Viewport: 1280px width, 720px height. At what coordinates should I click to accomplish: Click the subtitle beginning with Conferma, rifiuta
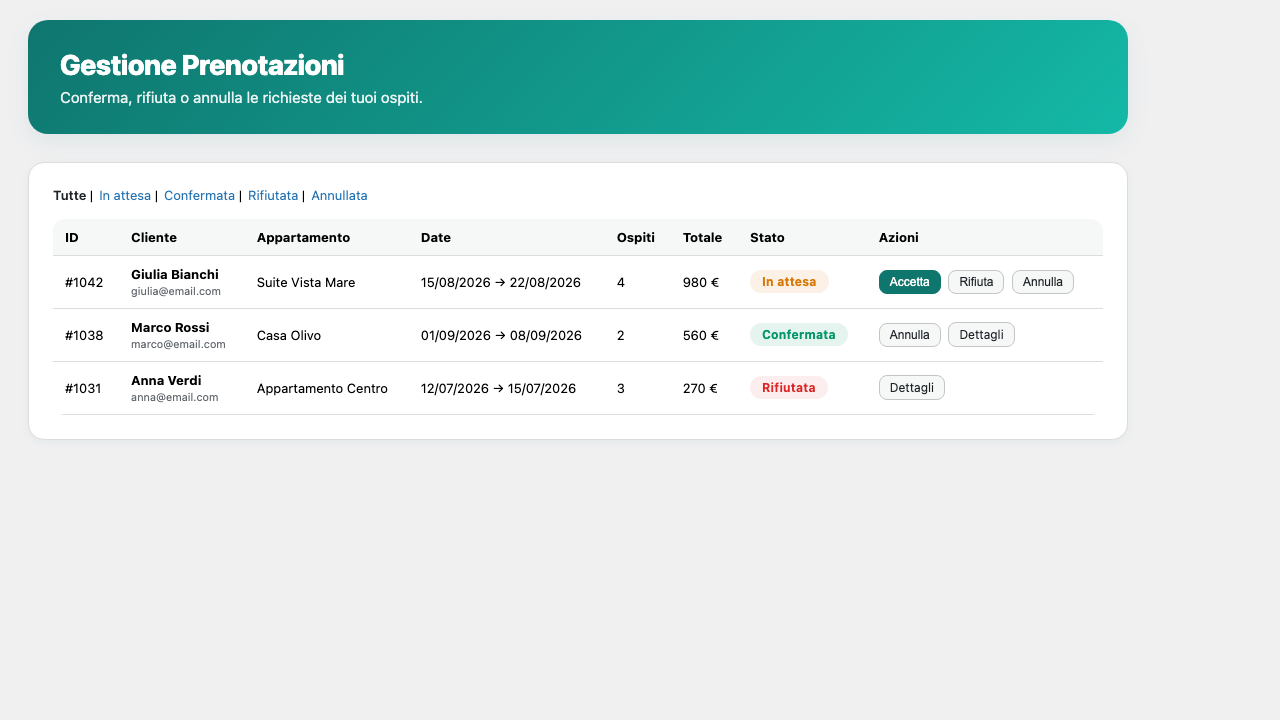point(241,98)
